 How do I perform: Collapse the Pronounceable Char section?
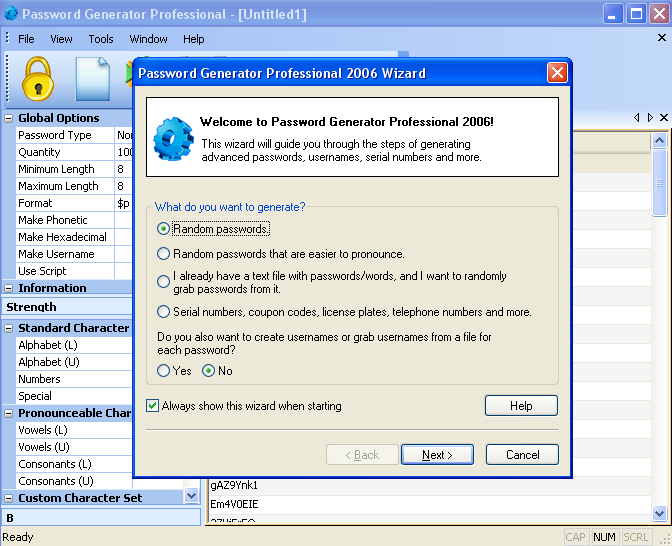click(x=9, y=414)
